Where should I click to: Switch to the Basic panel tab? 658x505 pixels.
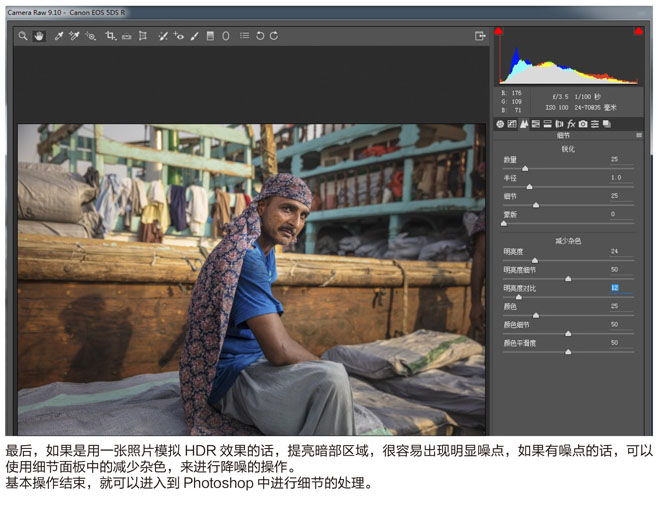(x=500, y=124)
